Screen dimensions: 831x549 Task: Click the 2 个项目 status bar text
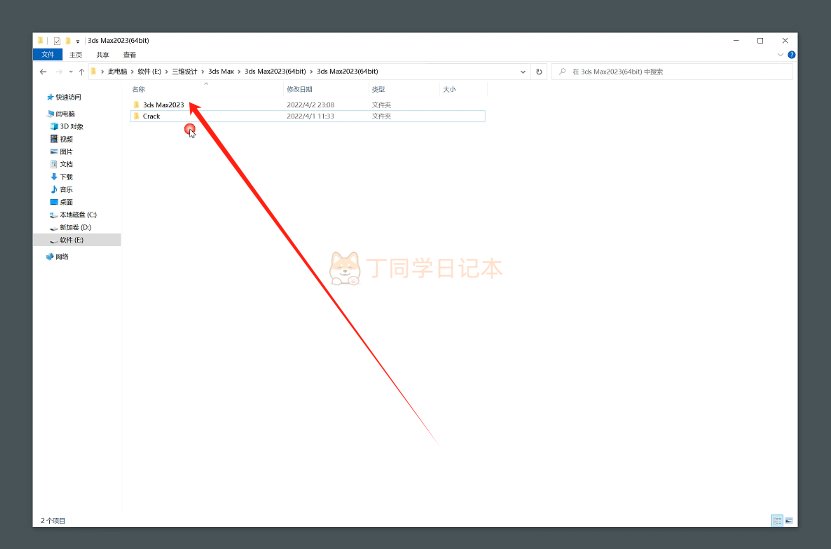pos(53,521)
